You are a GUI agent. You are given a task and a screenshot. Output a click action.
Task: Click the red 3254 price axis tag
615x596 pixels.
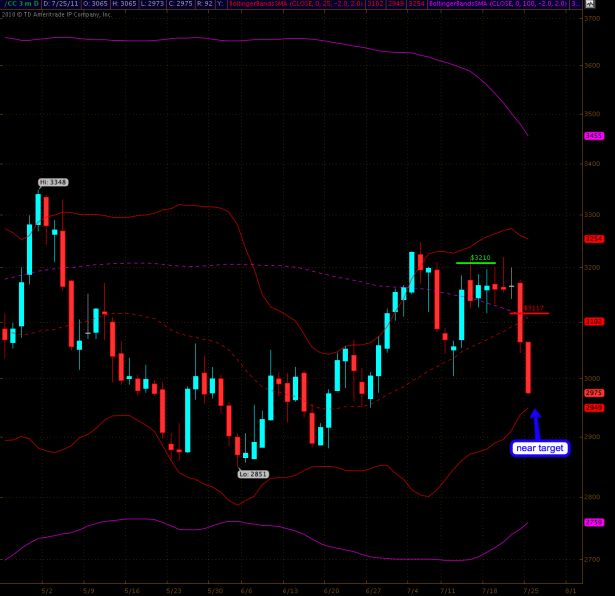(594, 239)
